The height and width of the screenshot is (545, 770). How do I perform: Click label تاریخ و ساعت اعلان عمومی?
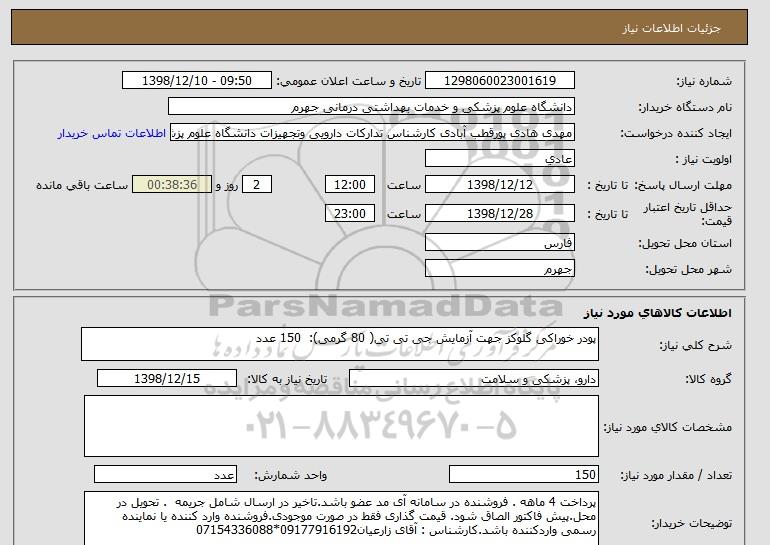pos(349,82)
